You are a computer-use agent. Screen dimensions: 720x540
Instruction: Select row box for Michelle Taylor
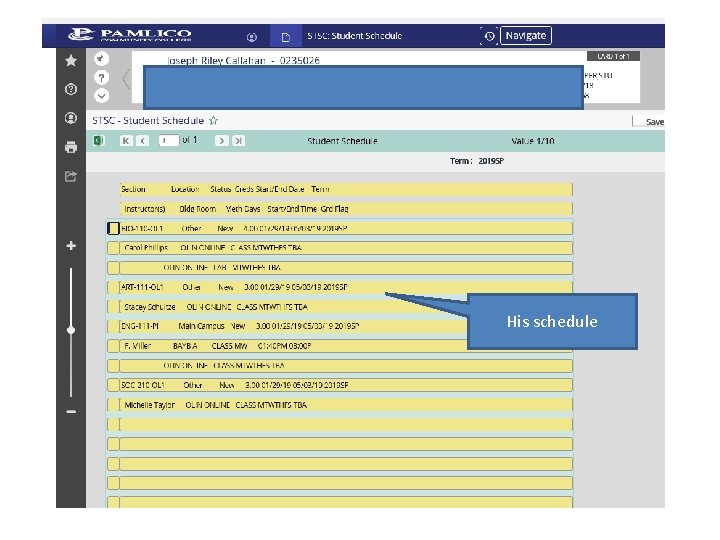coord(113,405)
